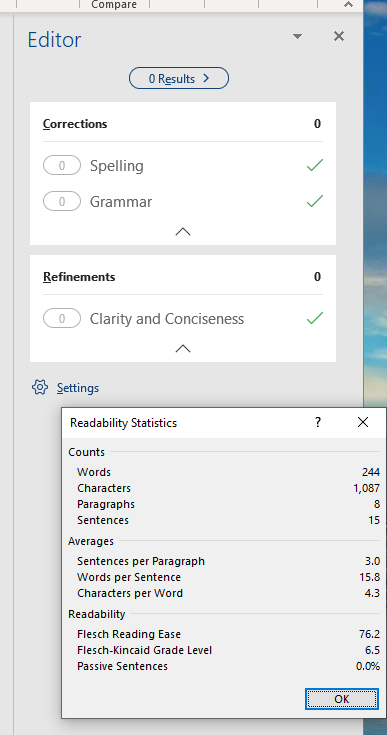387x735 pixels.
Task: Select the Spelling corrections row
Action: pos(183,166)
